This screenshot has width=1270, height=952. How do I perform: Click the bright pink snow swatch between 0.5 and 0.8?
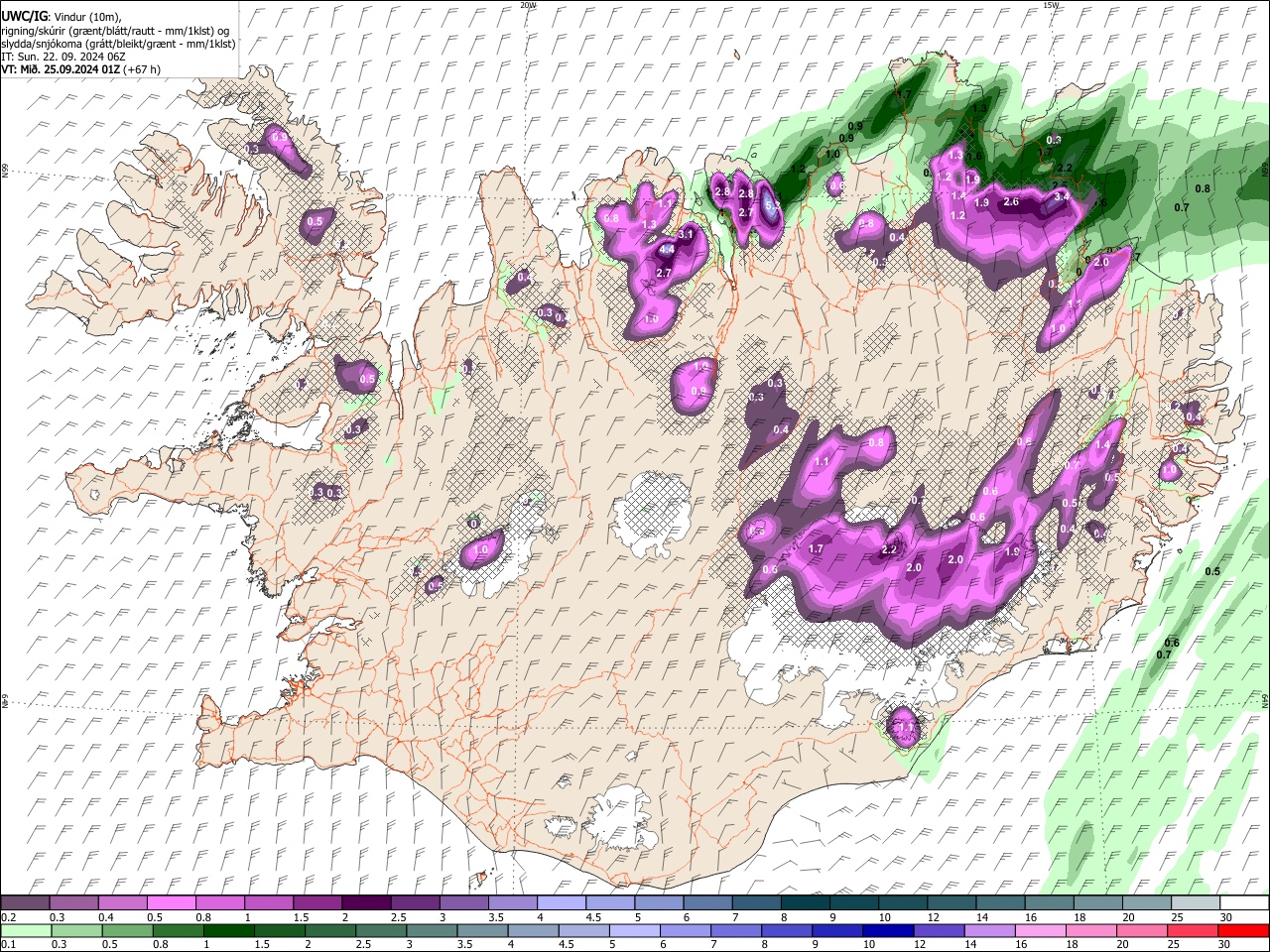171,902
